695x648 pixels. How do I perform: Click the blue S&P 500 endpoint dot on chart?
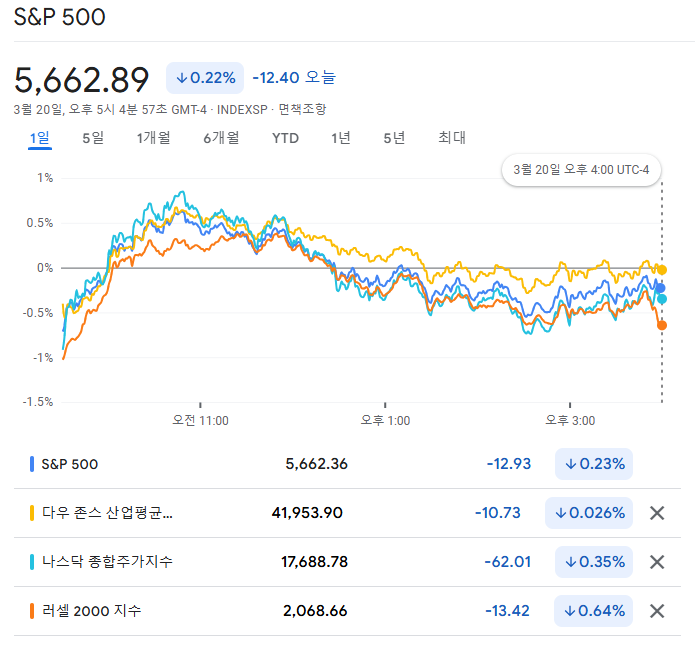660,288
